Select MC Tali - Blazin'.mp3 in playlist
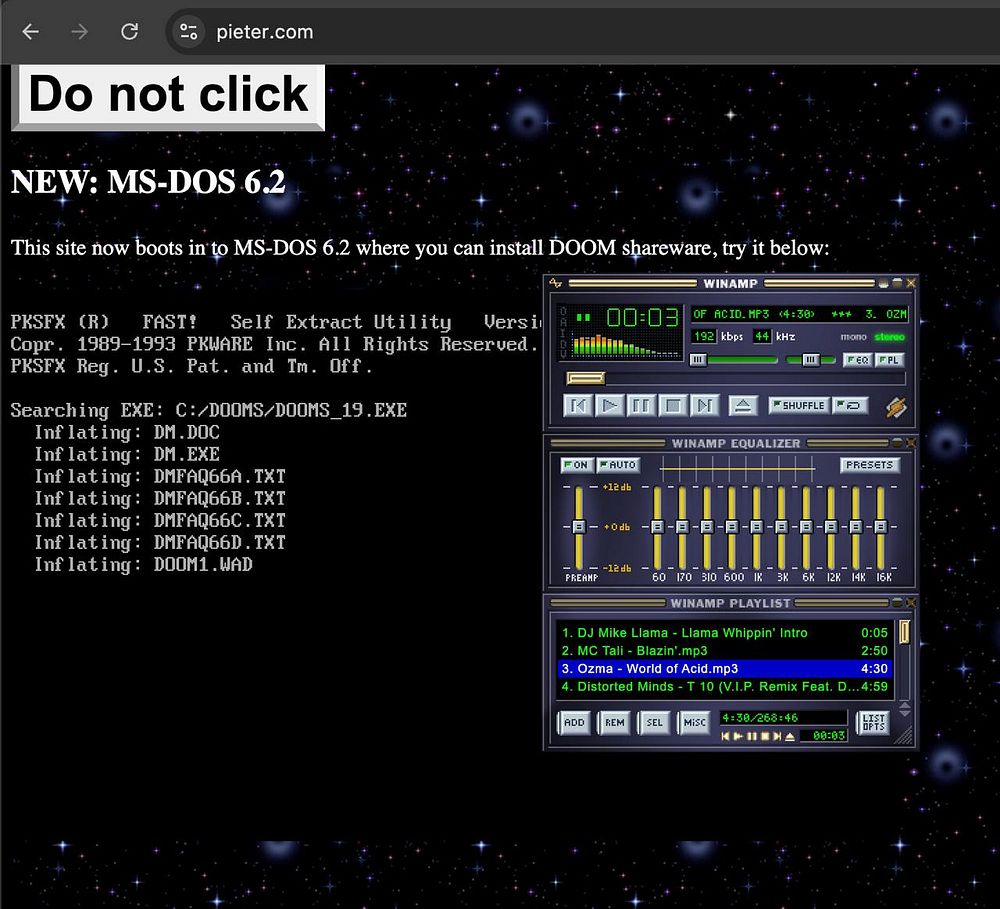 pos(724,651)
